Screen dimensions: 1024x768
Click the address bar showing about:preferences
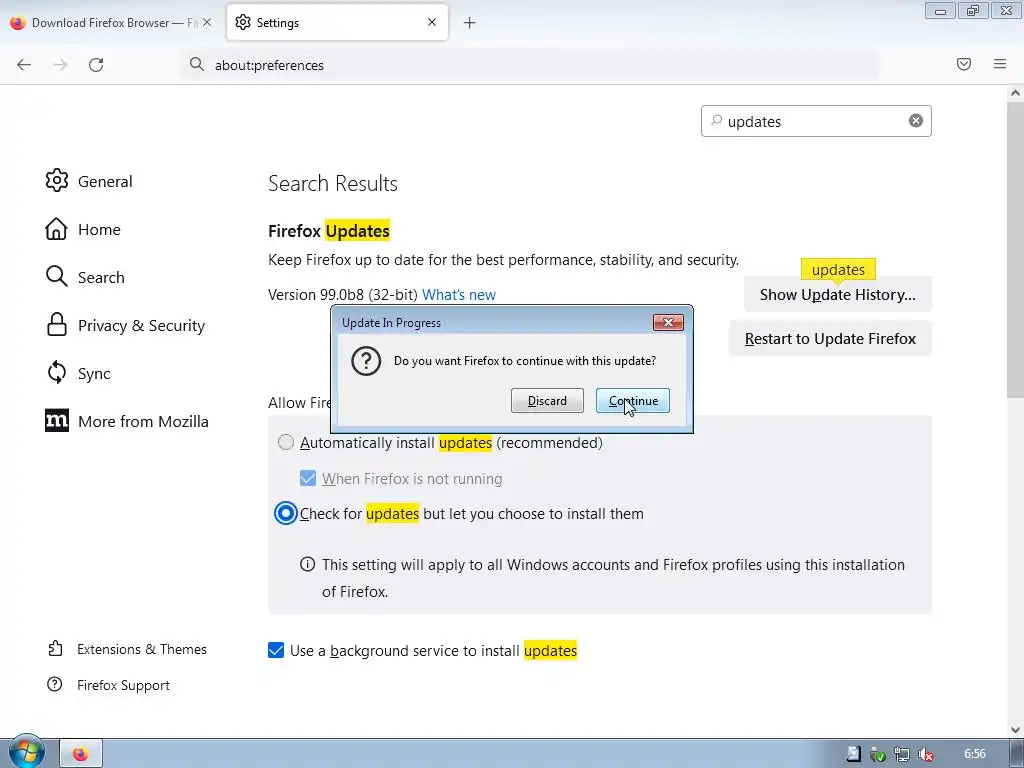point(530,65)
